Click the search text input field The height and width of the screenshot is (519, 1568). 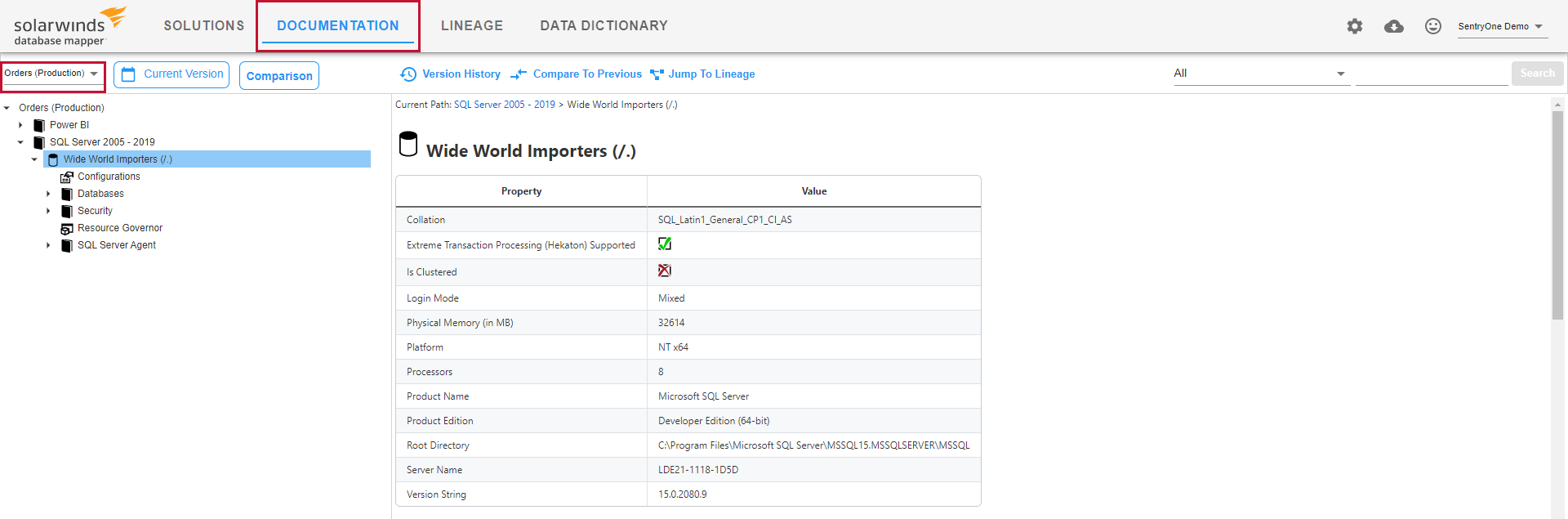coord(1432,74)
